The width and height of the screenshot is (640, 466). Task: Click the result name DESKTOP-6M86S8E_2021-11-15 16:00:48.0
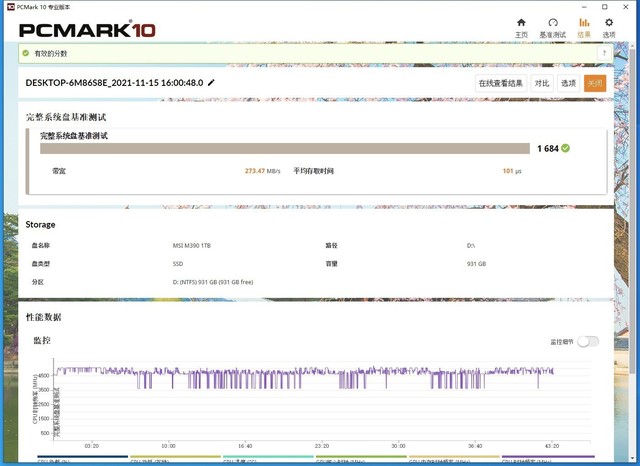click(x=114, y=83)
